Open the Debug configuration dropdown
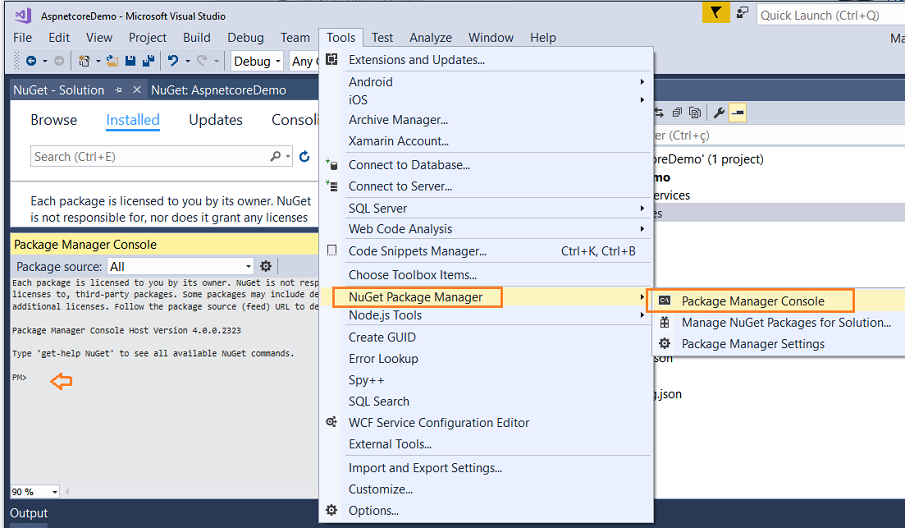Viewport: 905px width, 528px height. tap(257, 61)
